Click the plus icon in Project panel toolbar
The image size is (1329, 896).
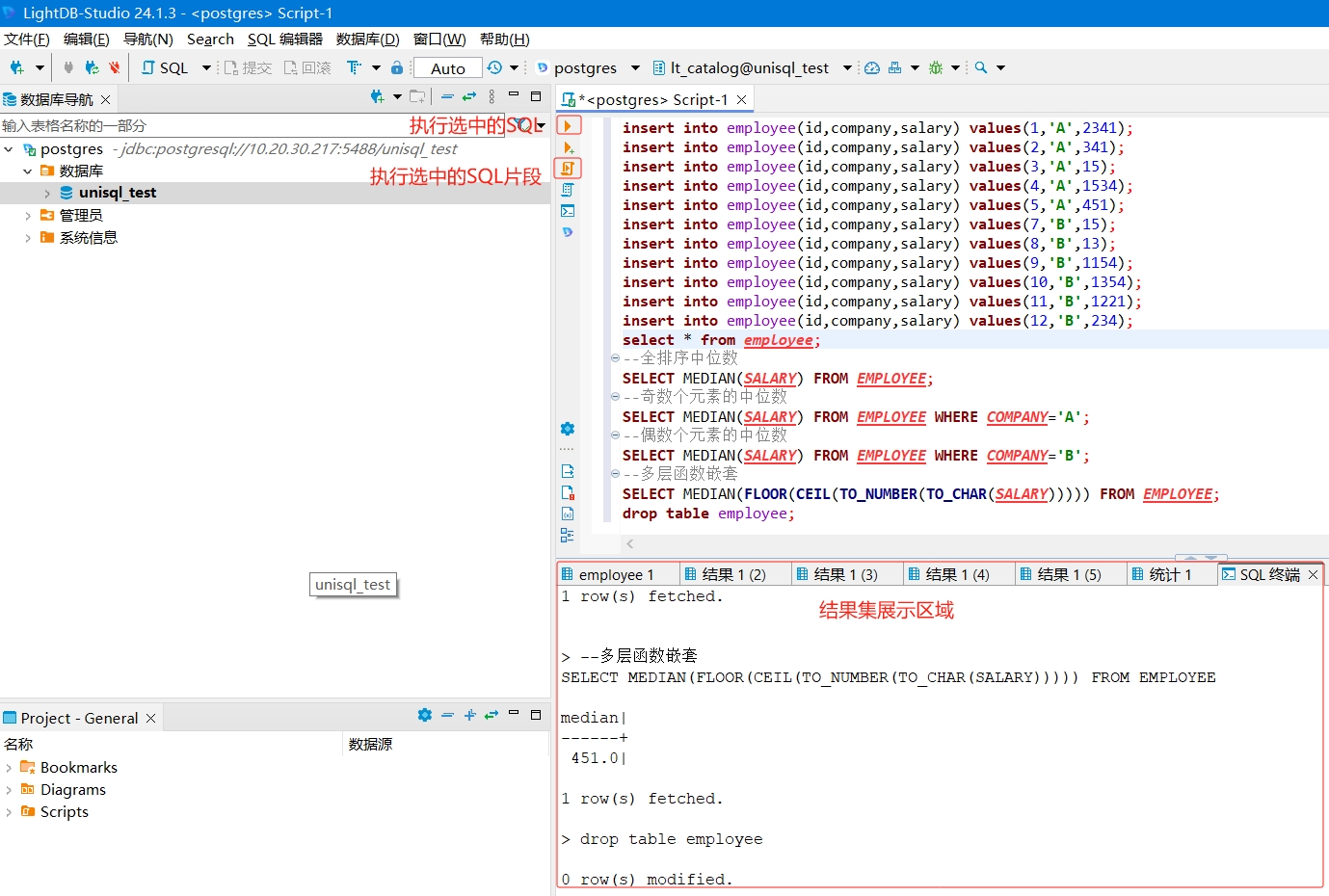(x=469, y=715)
